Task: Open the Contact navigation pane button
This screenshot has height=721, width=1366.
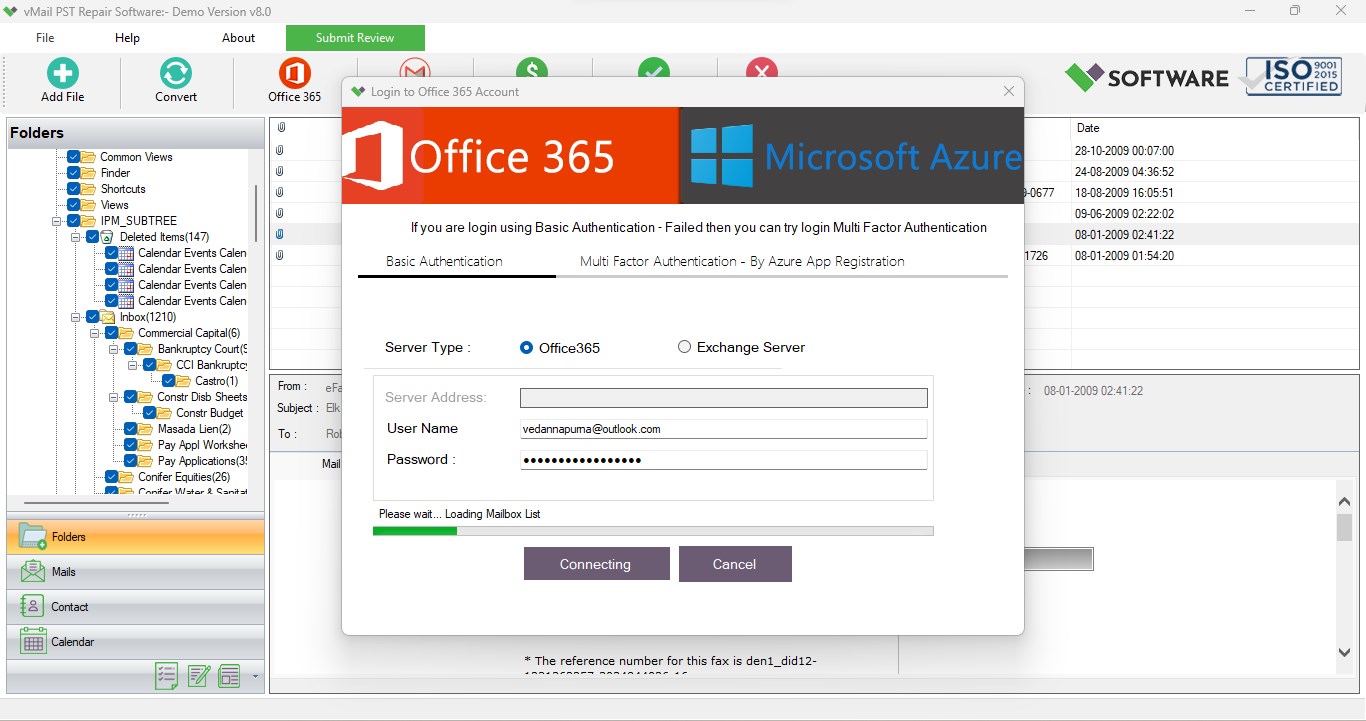Action: 136,607
